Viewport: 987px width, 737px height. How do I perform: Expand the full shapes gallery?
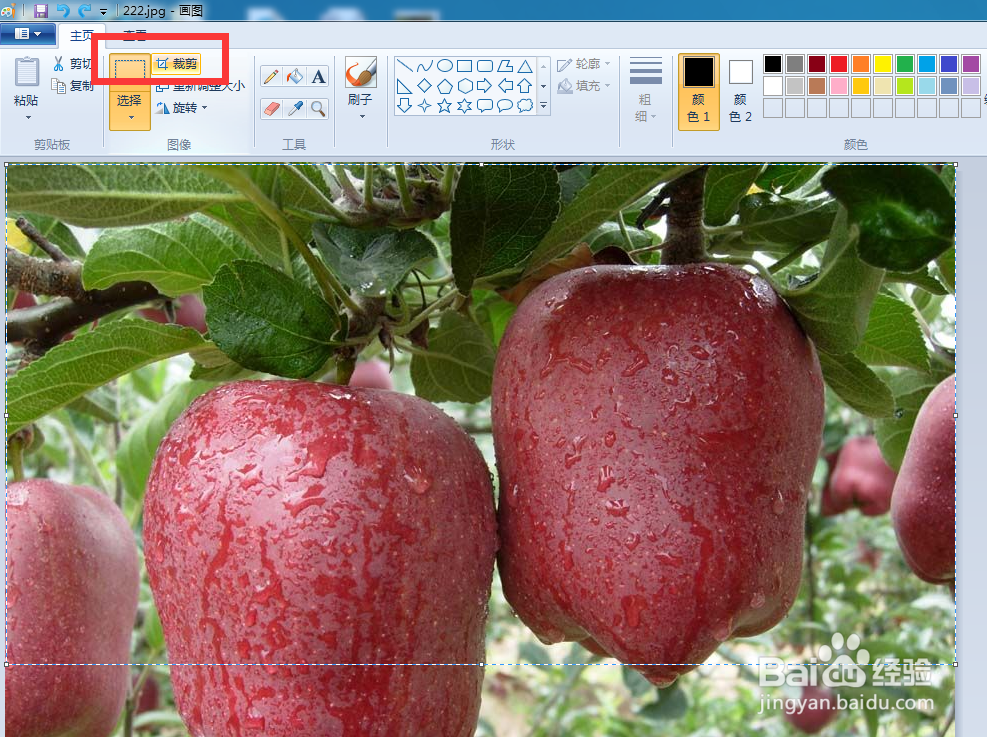click(x=544, y=106)
